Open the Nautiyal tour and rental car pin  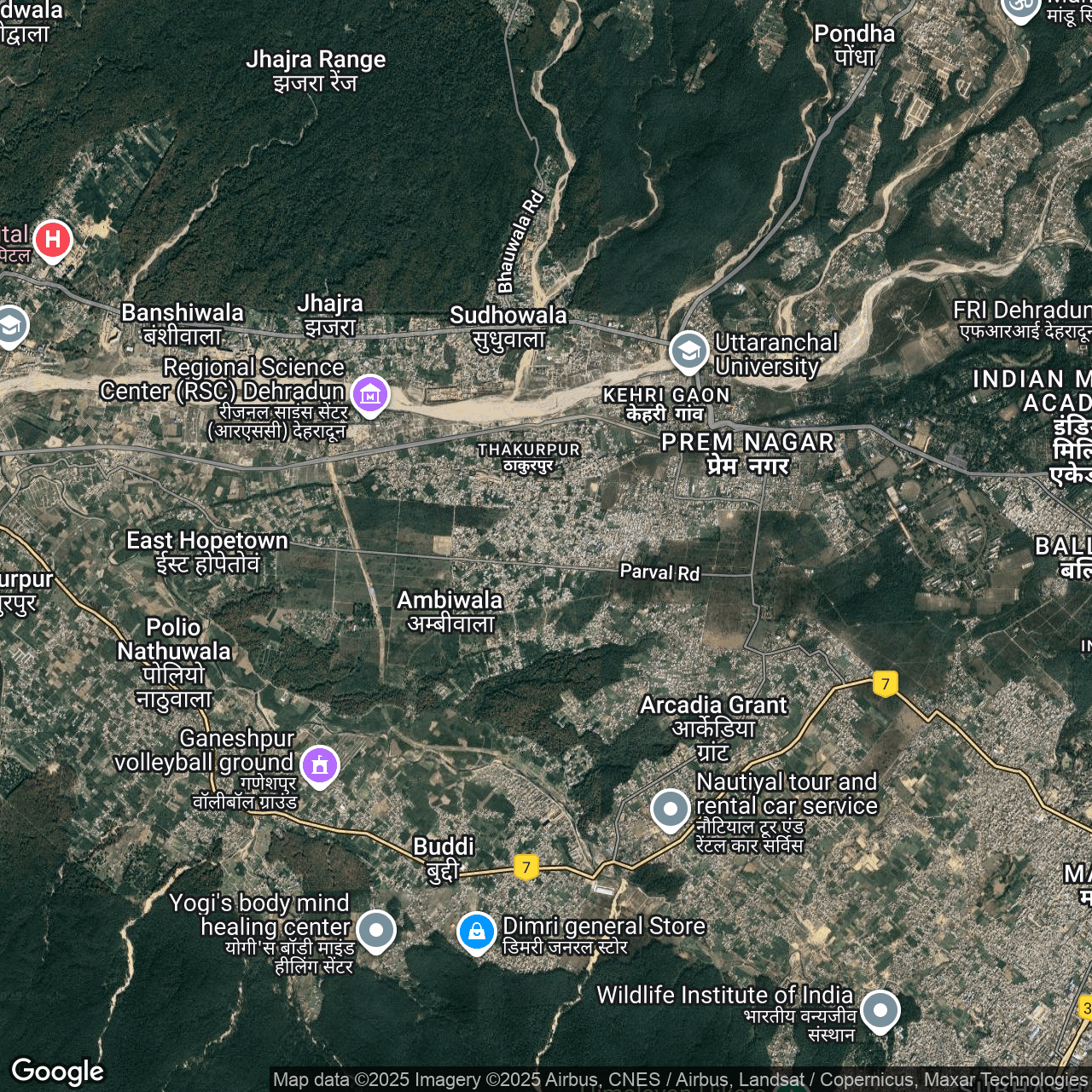[x=671, y=808]
